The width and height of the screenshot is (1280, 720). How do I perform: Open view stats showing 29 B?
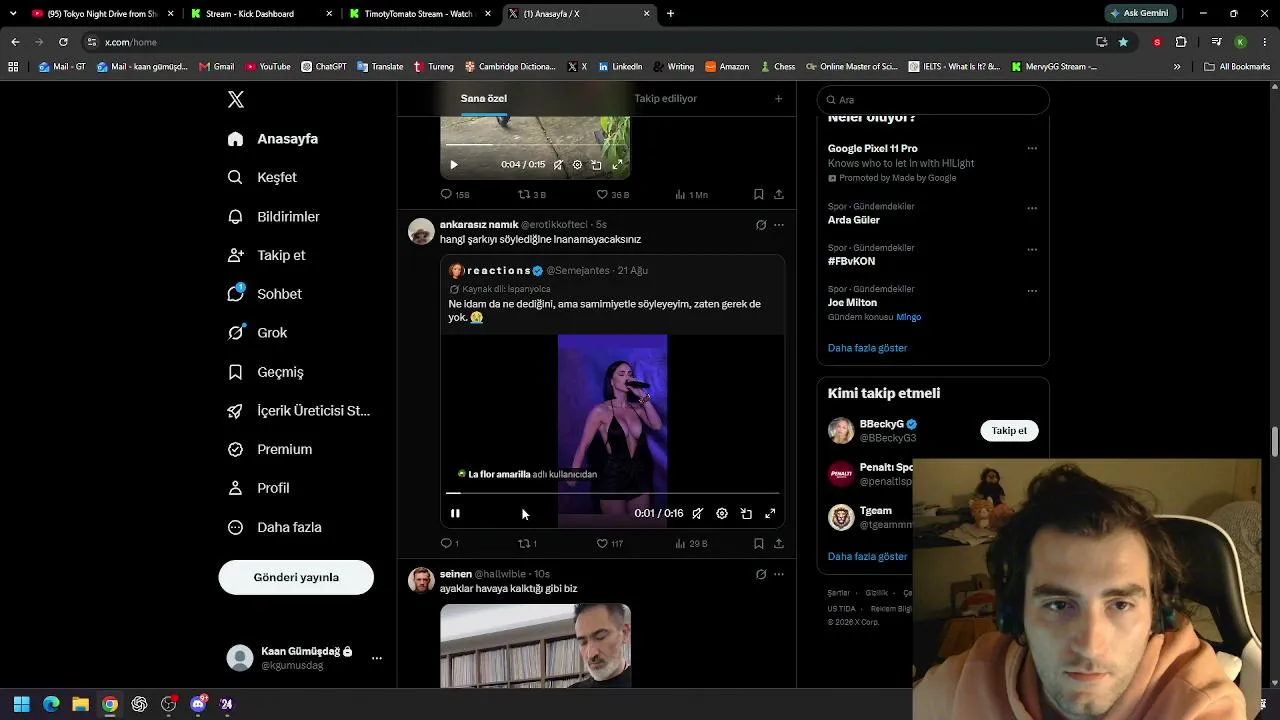(691, 543)
